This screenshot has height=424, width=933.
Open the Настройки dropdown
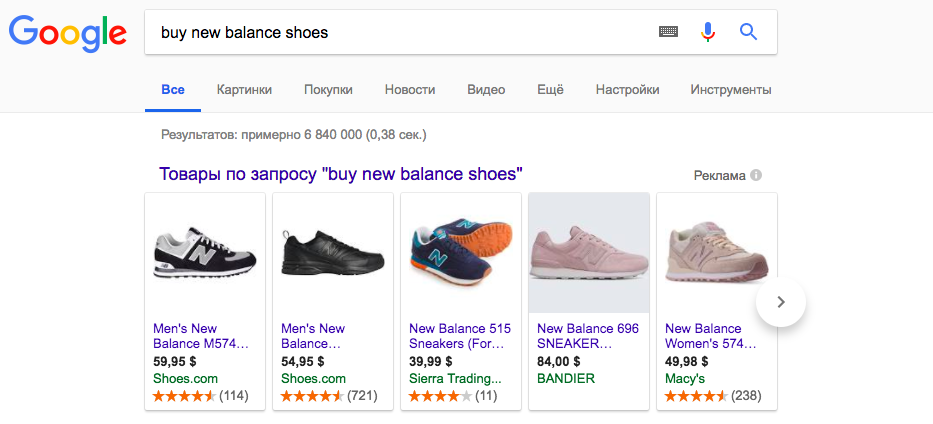tap(627, 90)
